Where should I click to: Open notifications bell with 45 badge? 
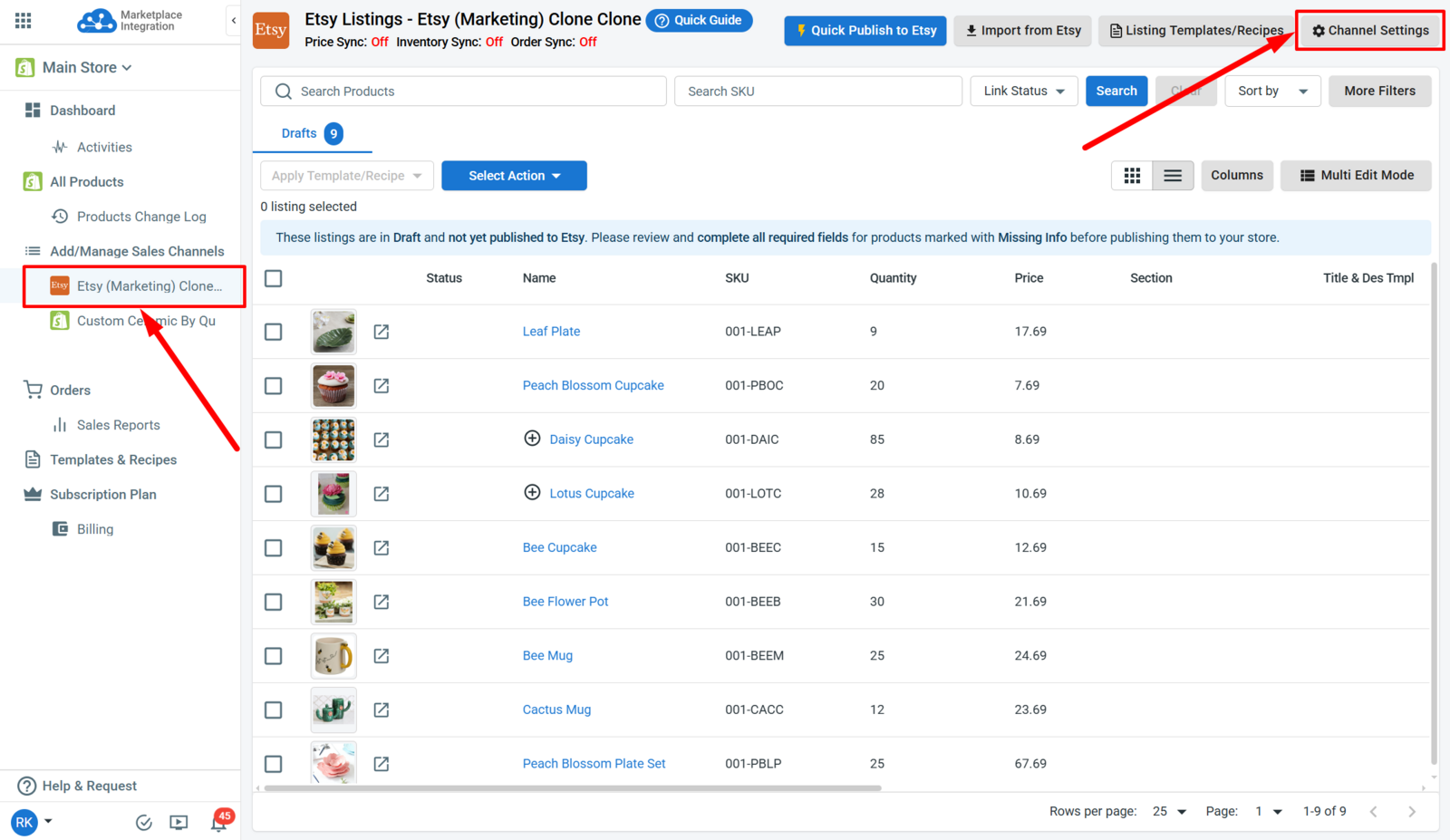220,821
